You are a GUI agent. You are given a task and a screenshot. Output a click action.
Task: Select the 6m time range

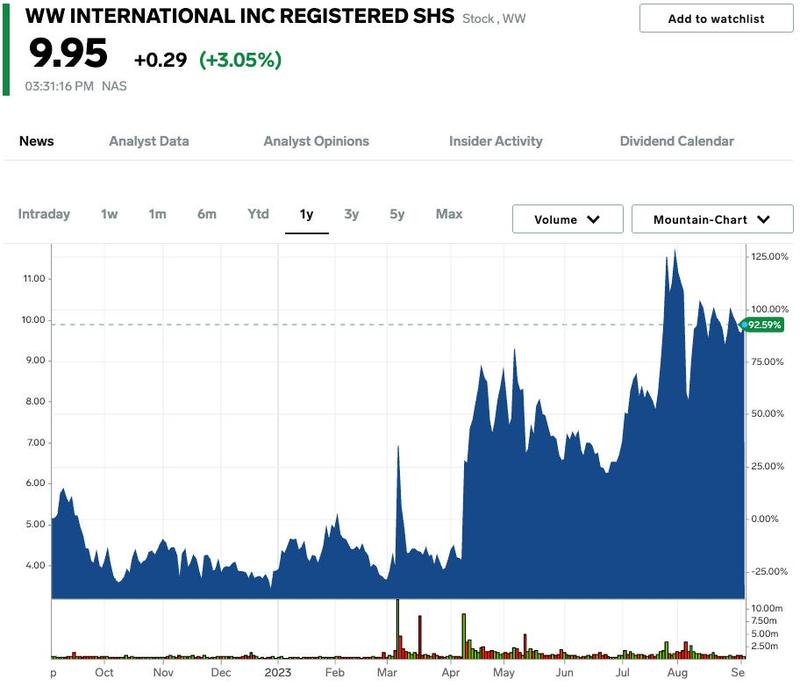click(x=207, y=214)
